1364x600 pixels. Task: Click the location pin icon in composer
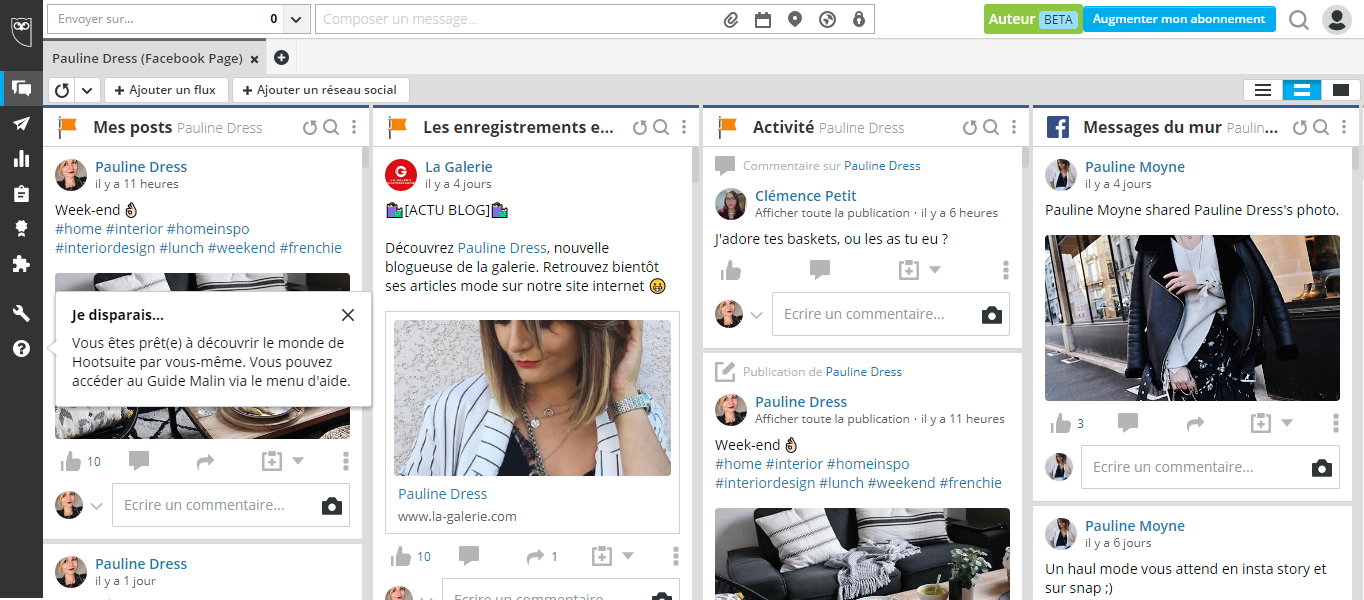pyautogui.click(x=794, y=19)
